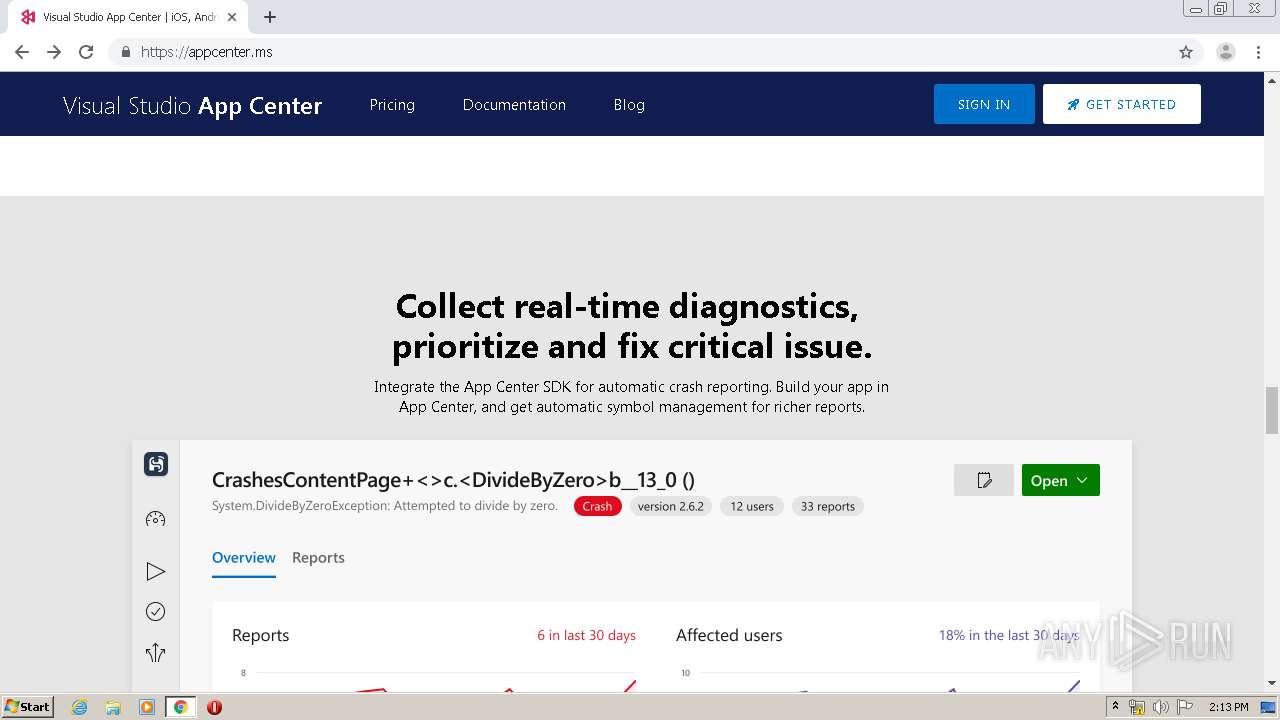1280x720 pixels.
Task: Open the Chrome profile avatar
Action: click(x=1226, y=52)
